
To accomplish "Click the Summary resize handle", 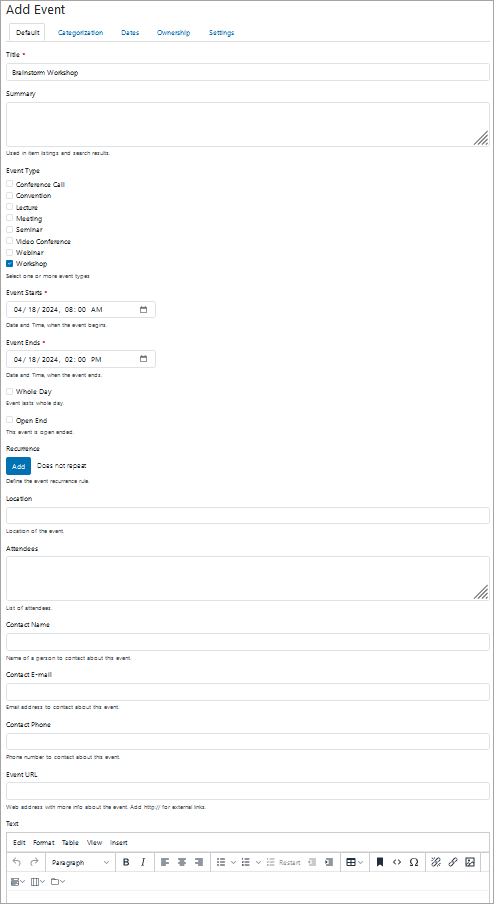I will pyautogui.click(x=481, y=138).
